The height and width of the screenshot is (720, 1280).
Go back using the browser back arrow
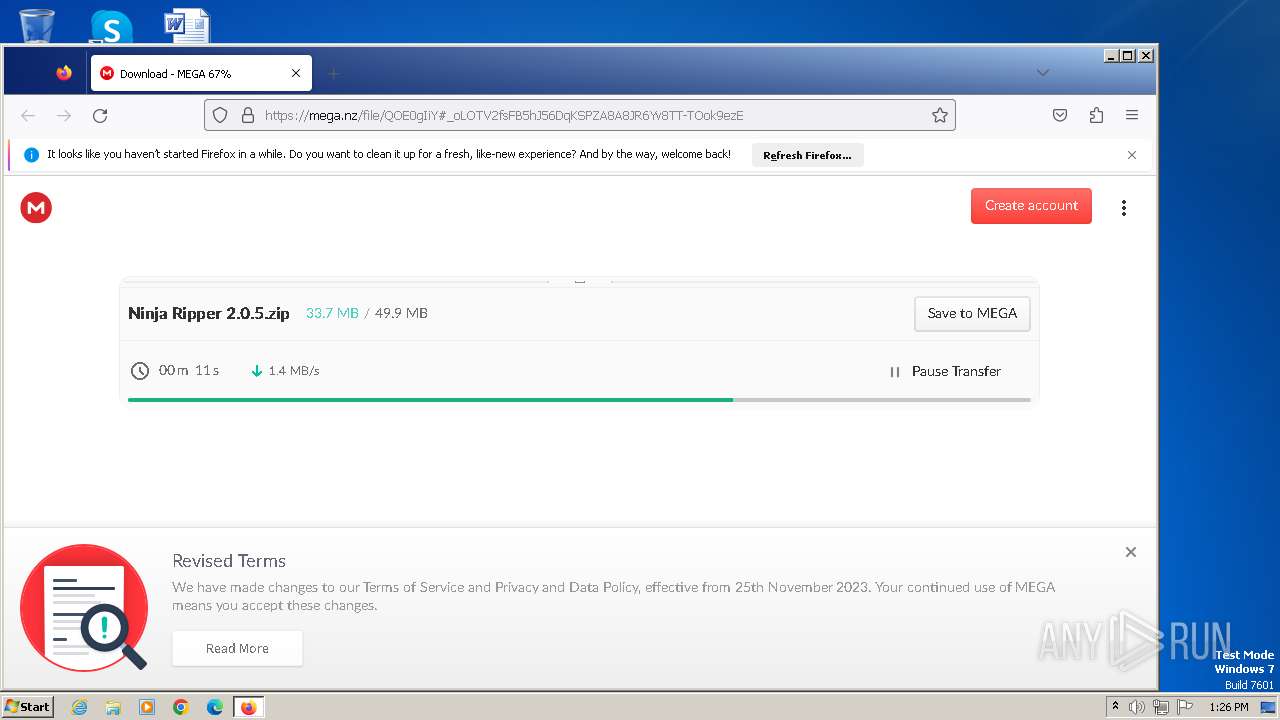click(28, 116)
